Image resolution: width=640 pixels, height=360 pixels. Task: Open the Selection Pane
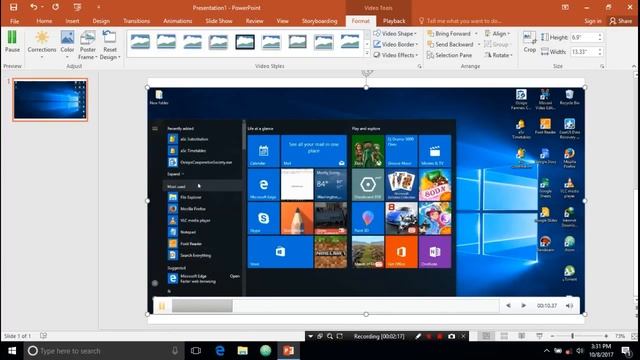449,55
